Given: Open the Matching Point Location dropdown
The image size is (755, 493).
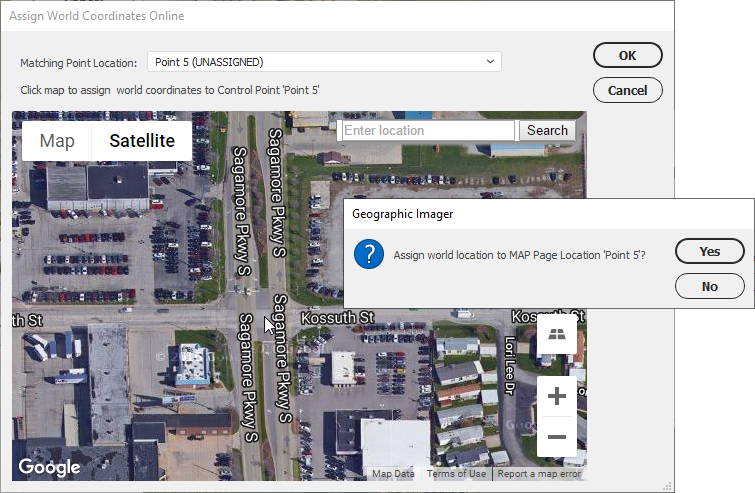Looking at the screenshot, I should [324, 62].
